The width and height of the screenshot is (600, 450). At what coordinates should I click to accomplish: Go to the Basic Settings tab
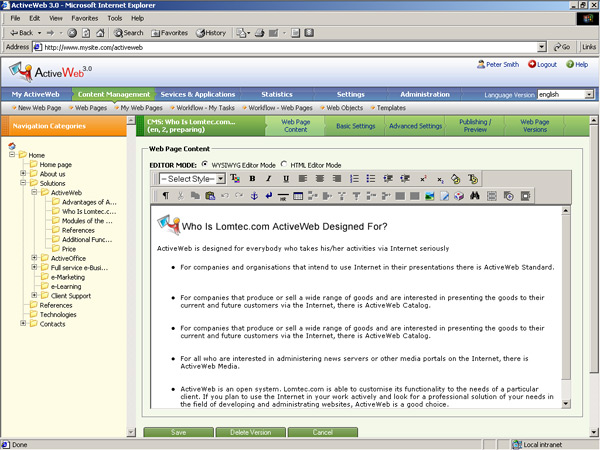pos(355,126)
